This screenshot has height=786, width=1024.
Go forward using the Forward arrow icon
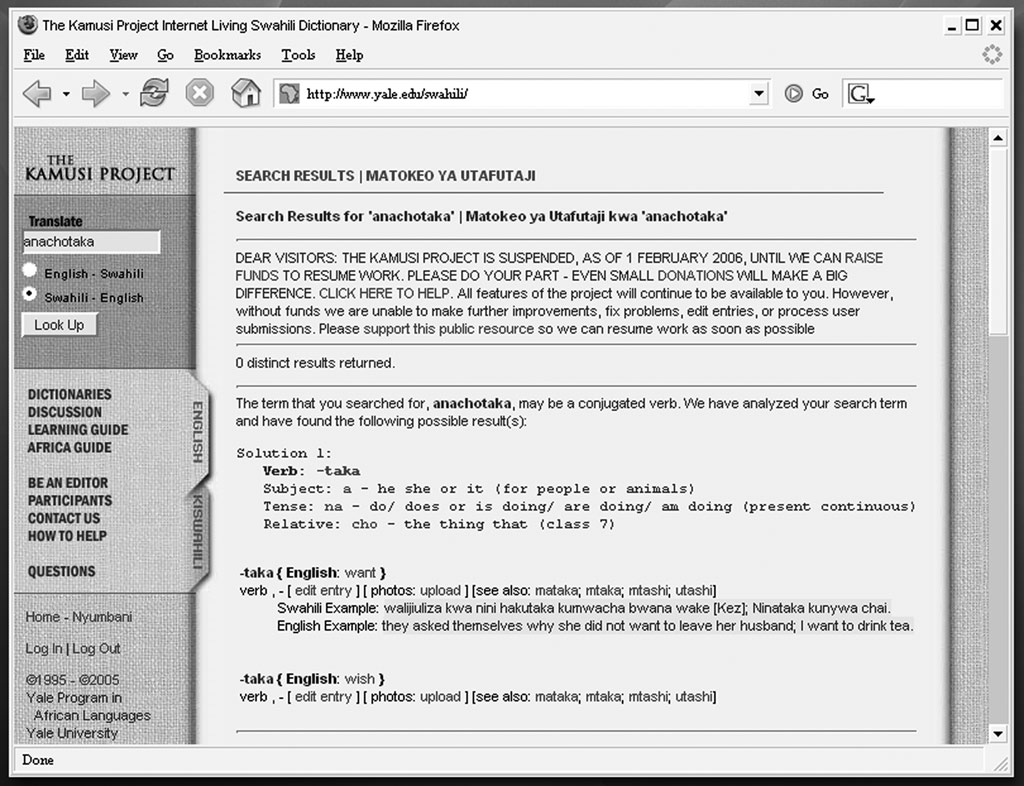tap(95, 93)
